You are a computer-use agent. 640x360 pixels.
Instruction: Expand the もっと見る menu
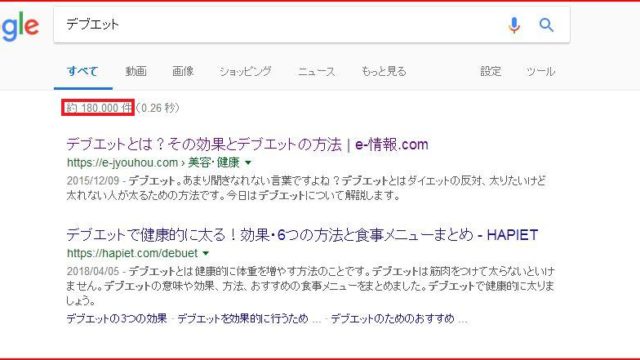[384, 71]
